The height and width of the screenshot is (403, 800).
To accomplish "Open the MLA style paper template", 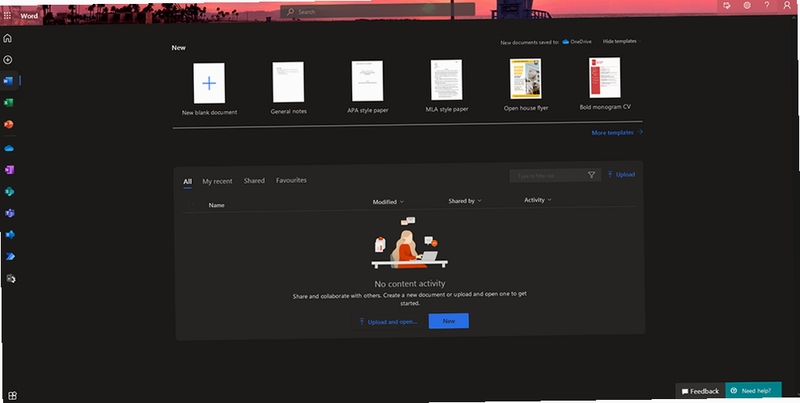I will click(446, 86).
